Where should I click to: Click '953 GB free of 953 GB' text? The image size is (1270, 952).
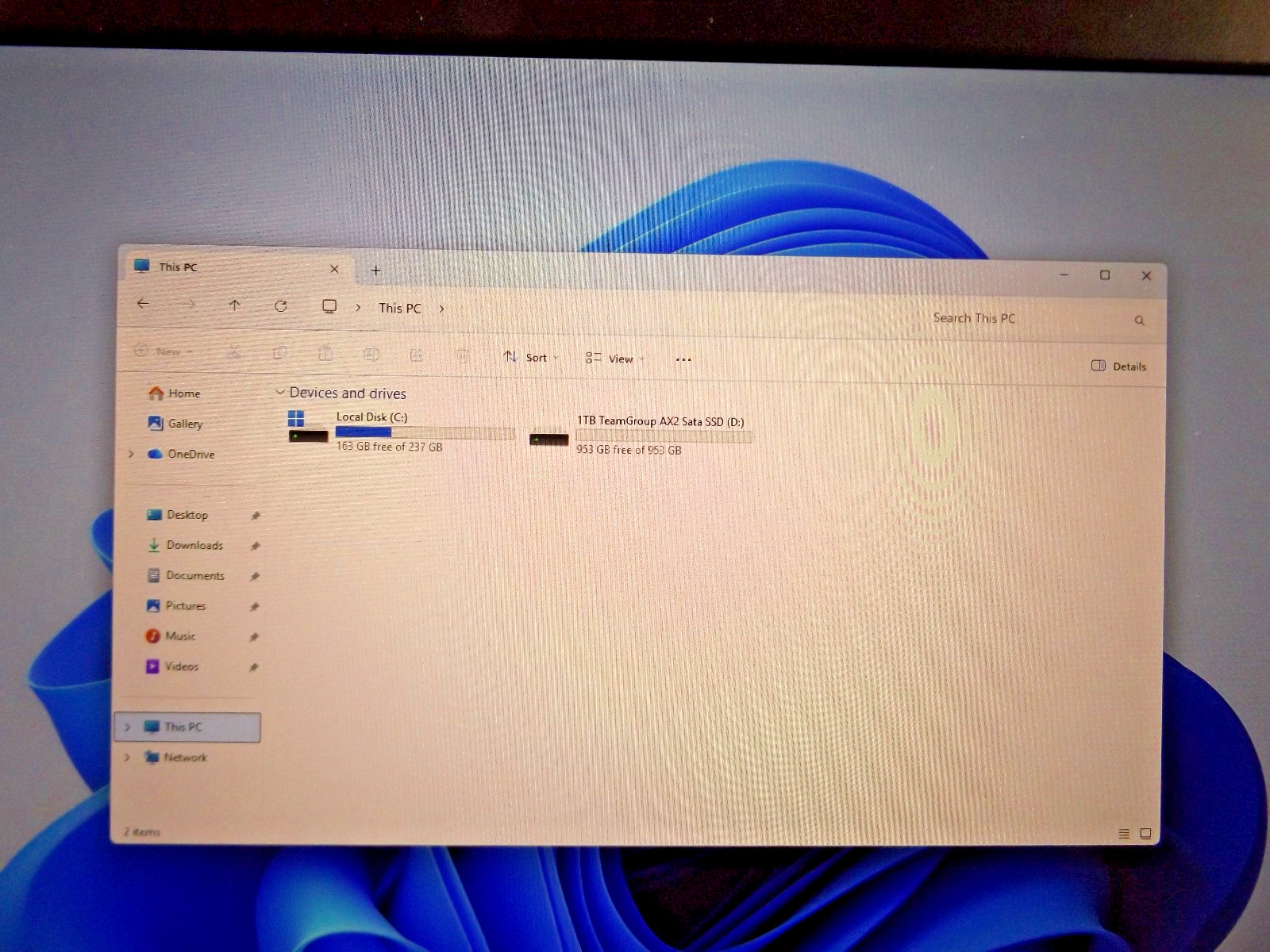629,450
